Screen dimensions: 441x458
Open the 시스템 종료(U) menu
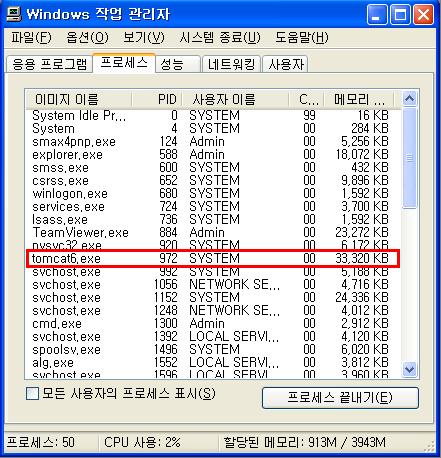[220, 37]
